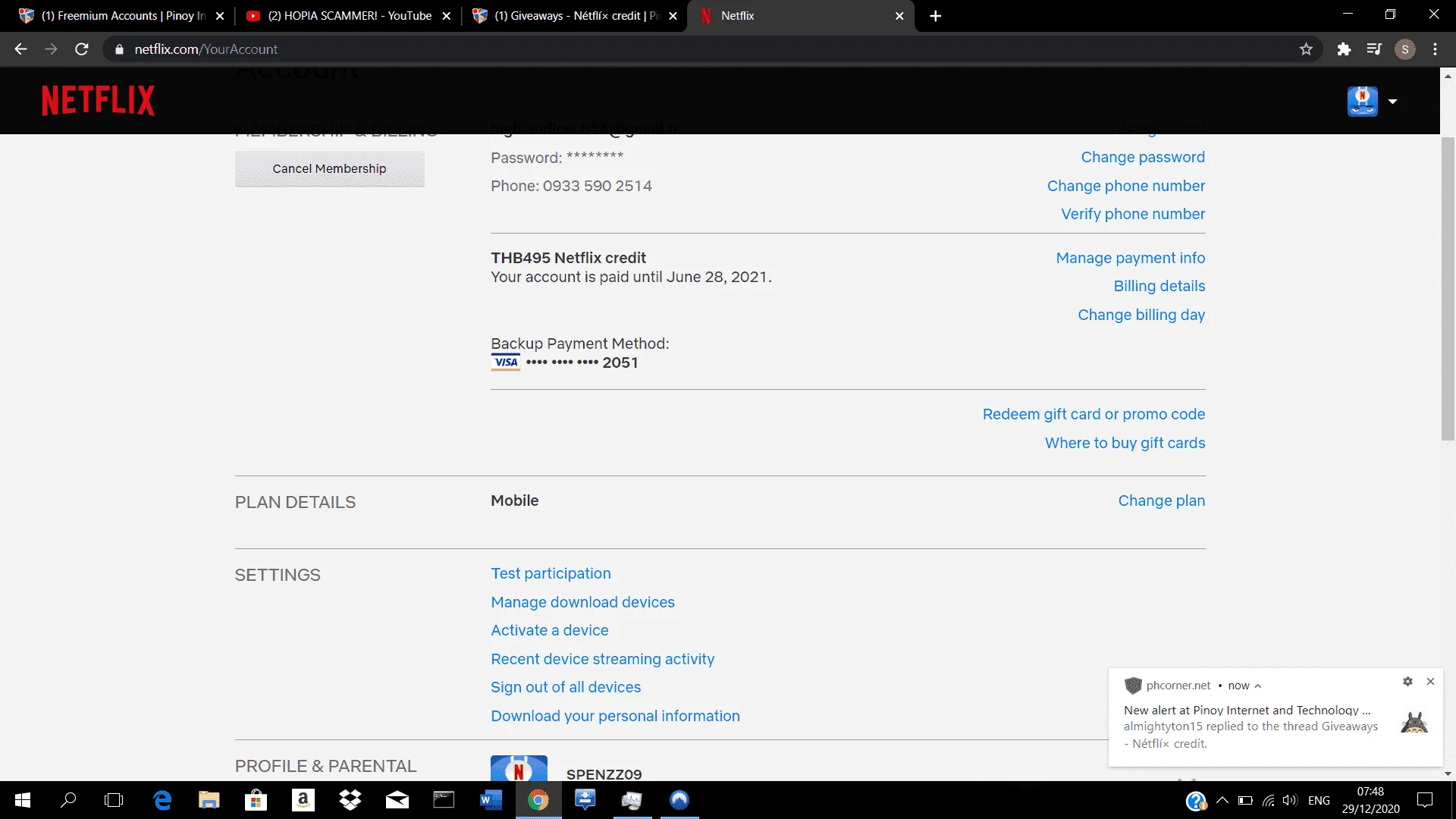Select Chrome icon in the taskbar
Screen dimensions: 1456x819
(538, 800)
